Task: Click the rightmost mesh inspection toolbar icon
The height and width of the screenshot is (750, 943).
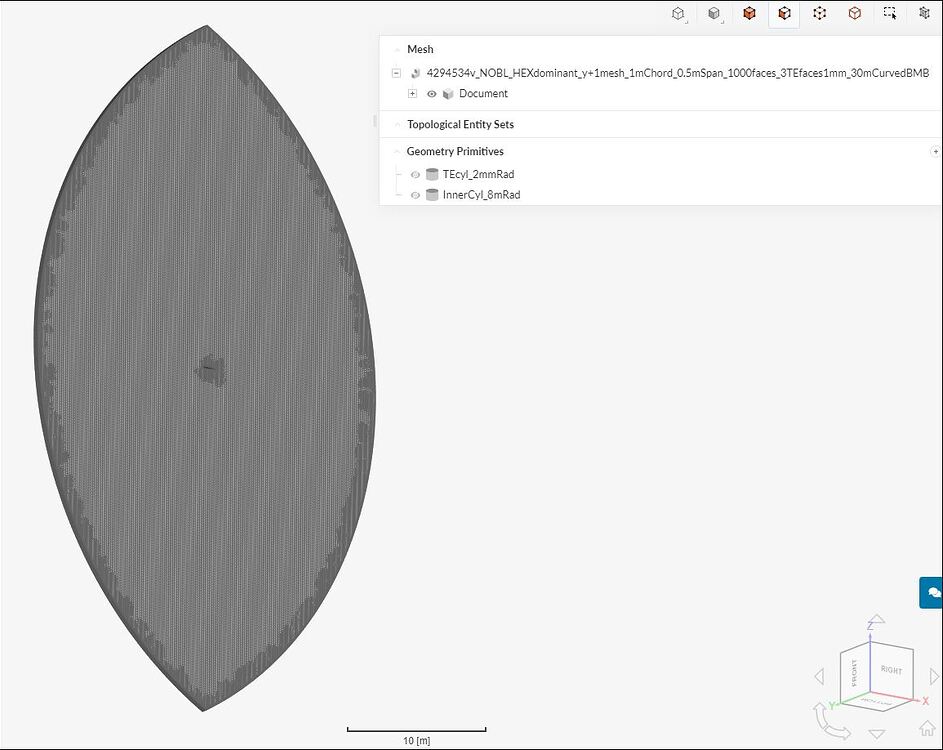Action: (925, 13)
